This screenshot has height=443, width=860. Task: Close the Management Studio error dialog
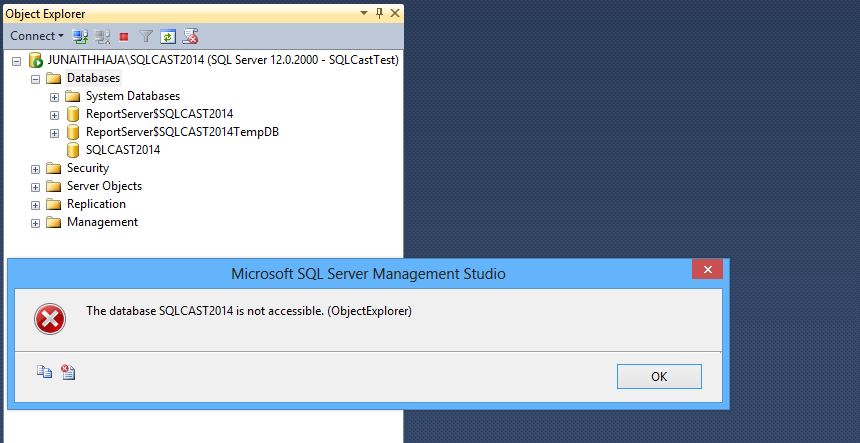click(708, 269)
